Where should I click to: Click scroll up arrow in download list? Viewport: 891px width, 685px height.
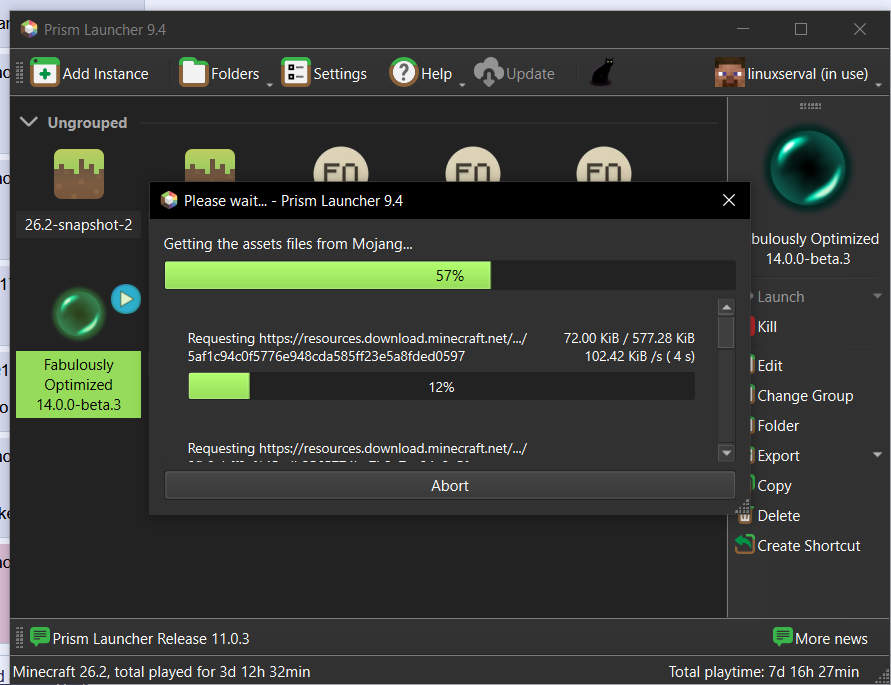tap(726, 308)
